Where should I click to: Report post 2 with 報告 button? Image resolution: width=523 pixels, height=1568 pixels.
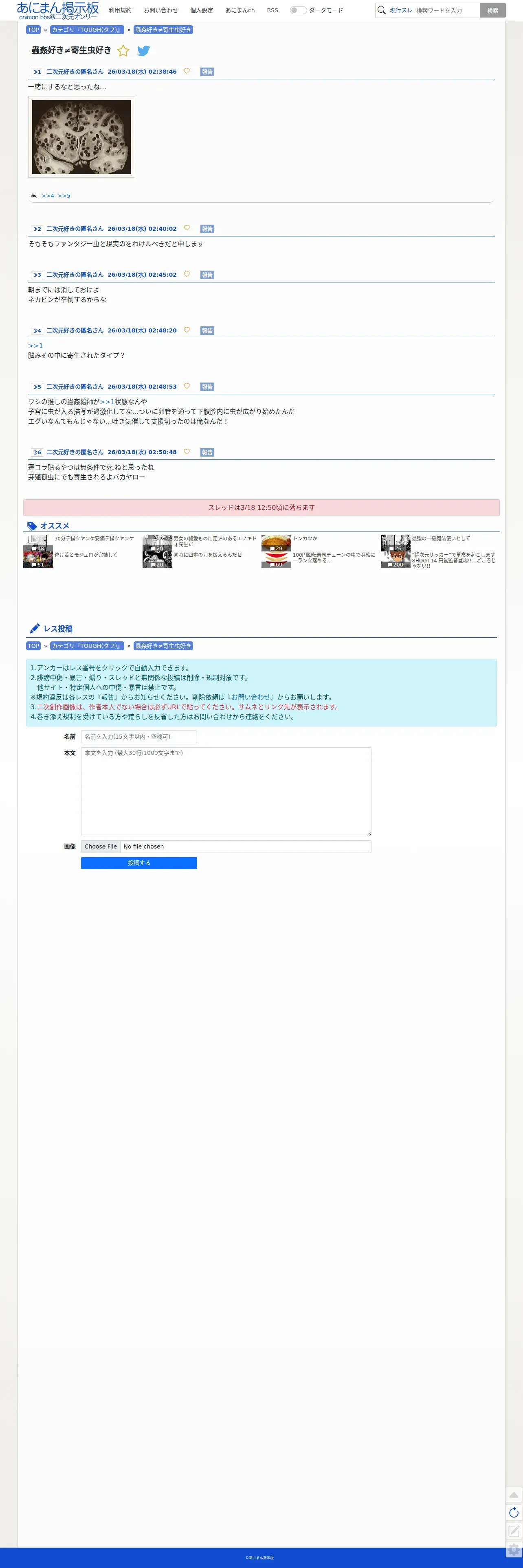coord(207,229)
